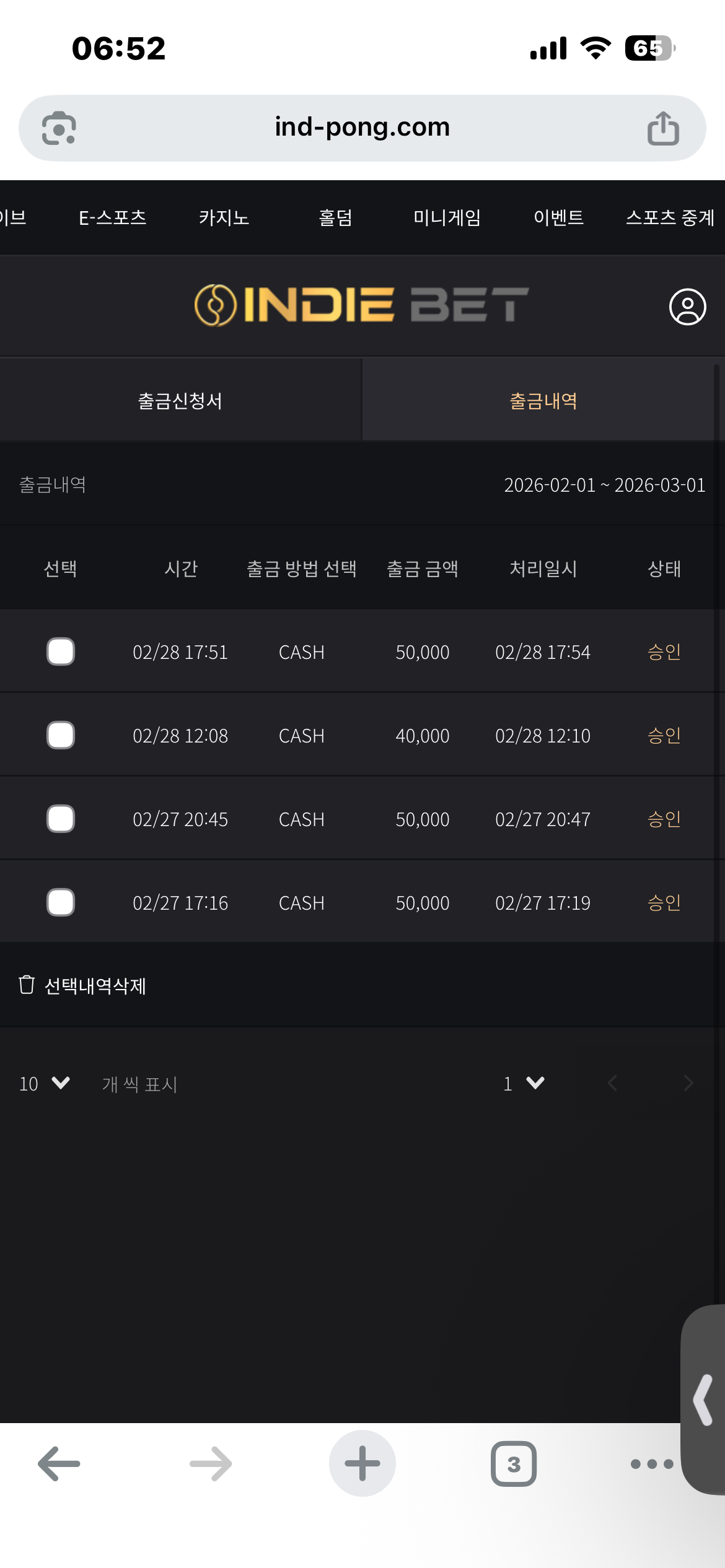
Task: Expand the 10 items per page dropdown
Action: (x=45, y=1083)
